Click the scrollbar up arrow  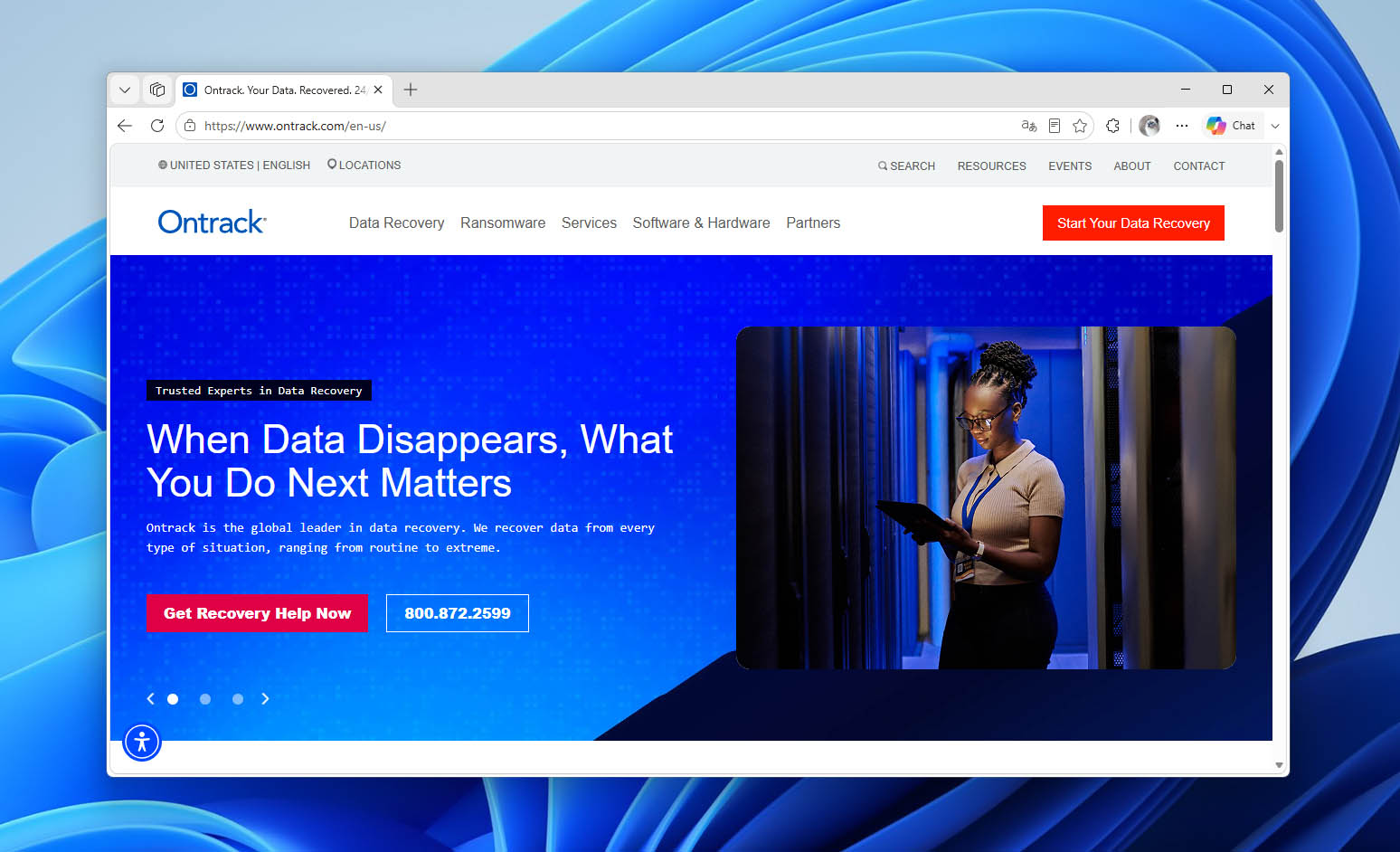(x=1279, y=152)
